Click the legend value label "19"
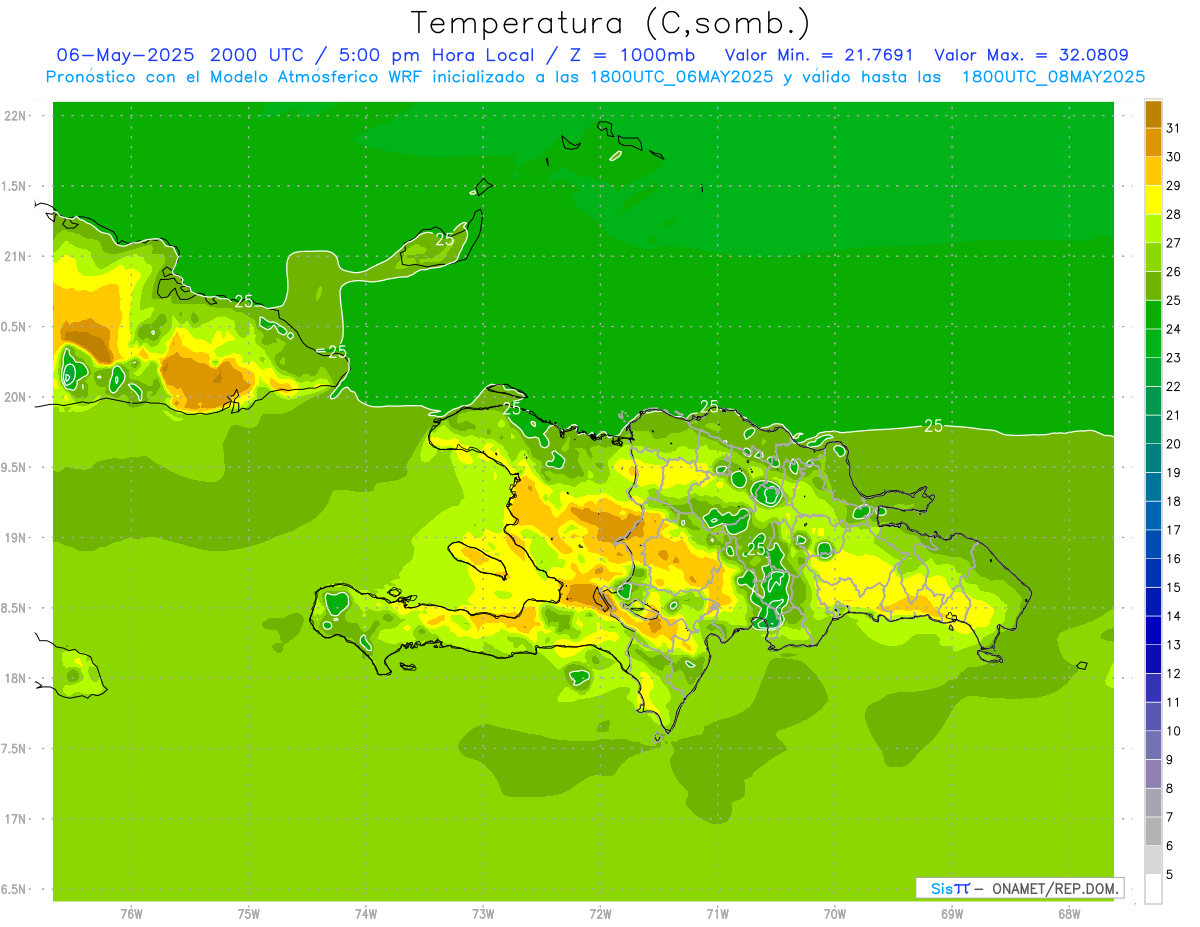The width and height of the screenshot is (1200, 927). pyautogui.click(x=1174, y=473)
